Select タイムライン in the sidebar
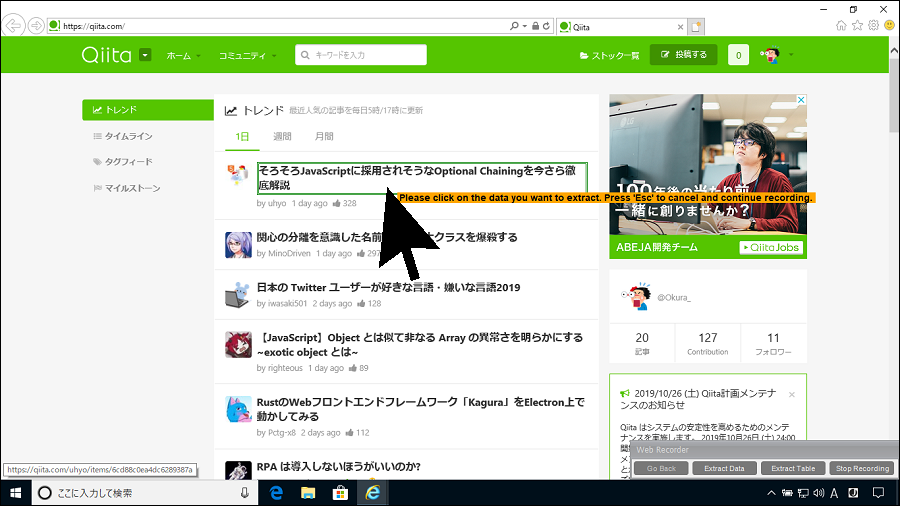Viewport: 900px width, 506px height. 123,136
